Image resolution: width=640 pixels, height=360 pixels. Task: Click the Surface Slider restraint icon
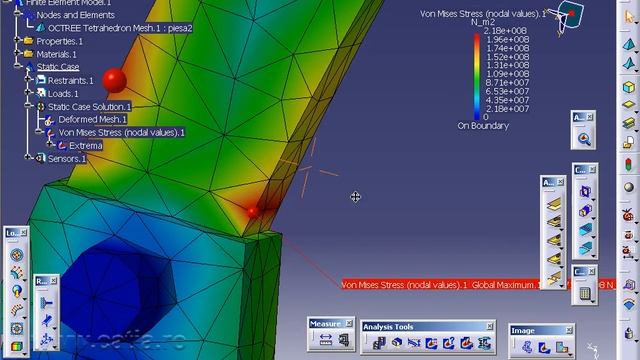tap(46, 321)
